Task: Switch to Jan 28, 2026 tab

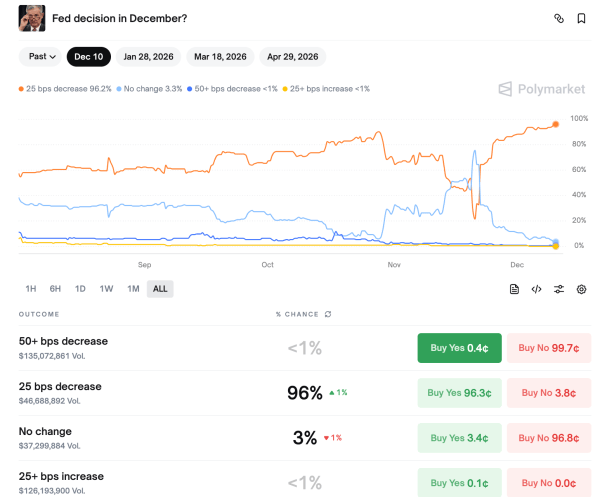Action: point(148,57)
